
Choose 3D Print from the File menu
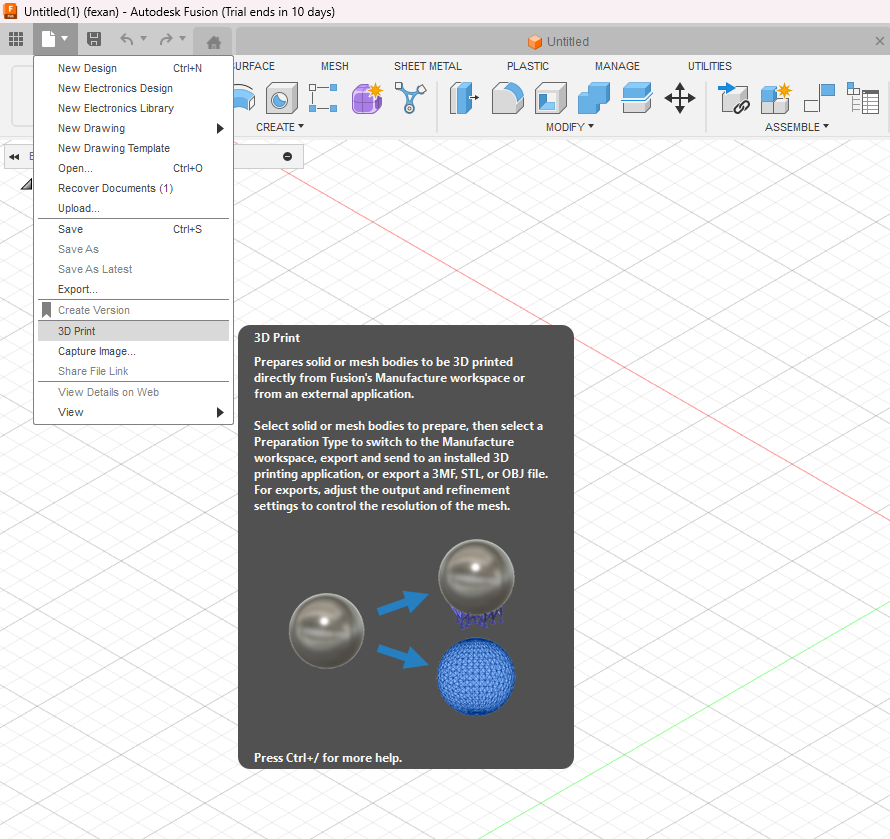coord(133,331)
